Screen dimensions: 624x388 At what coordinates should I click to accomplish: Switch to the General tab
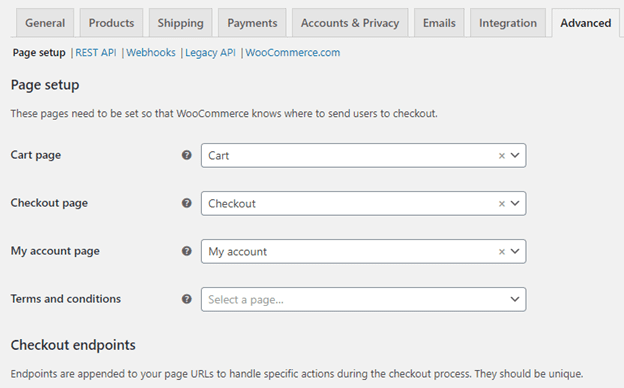coord(45,23)
